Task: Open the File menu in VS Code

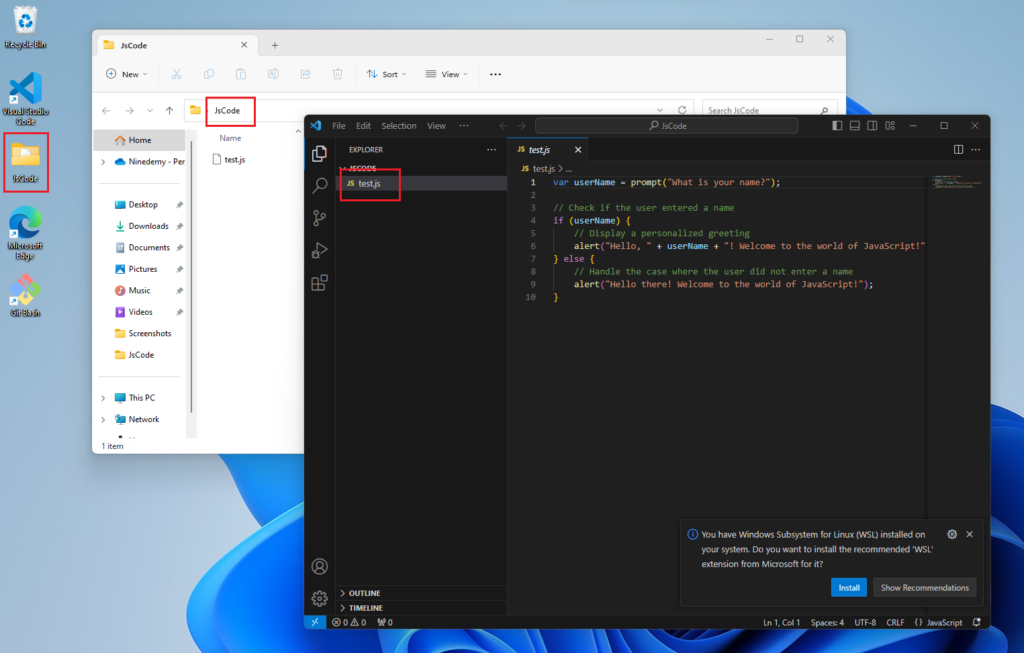Action: click(x=339, y=125)
